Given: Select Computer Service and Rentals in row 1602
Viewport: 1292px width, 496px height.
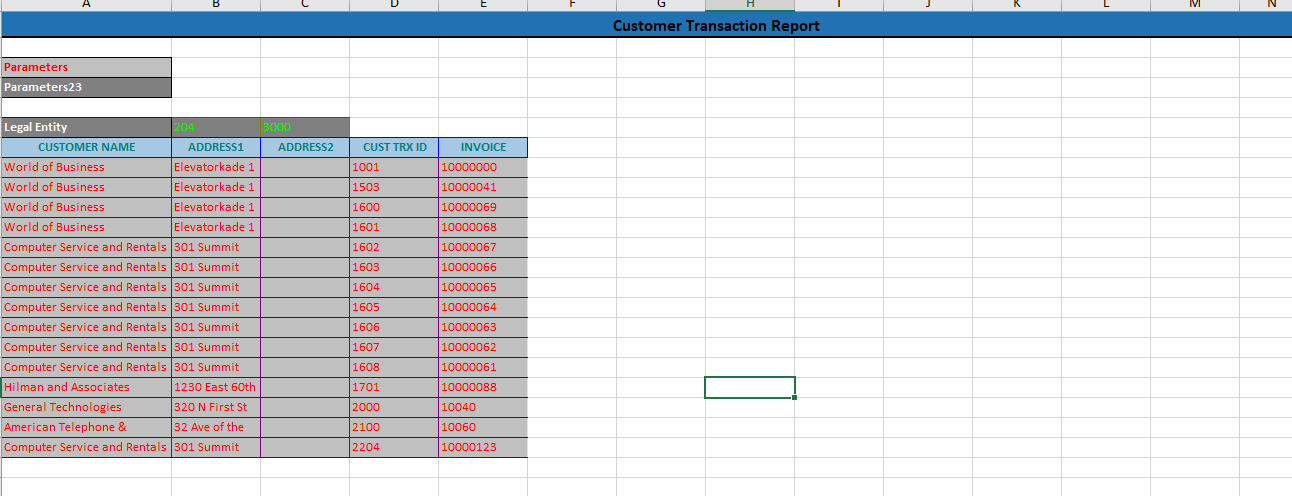Looking at the screenshot, I should [86, 247].
